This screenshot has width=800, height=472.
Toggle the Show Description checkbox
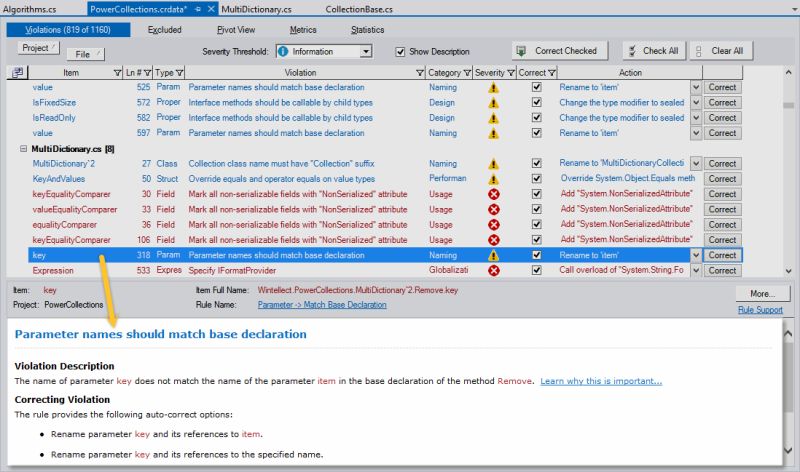click(x=401, y=52)
